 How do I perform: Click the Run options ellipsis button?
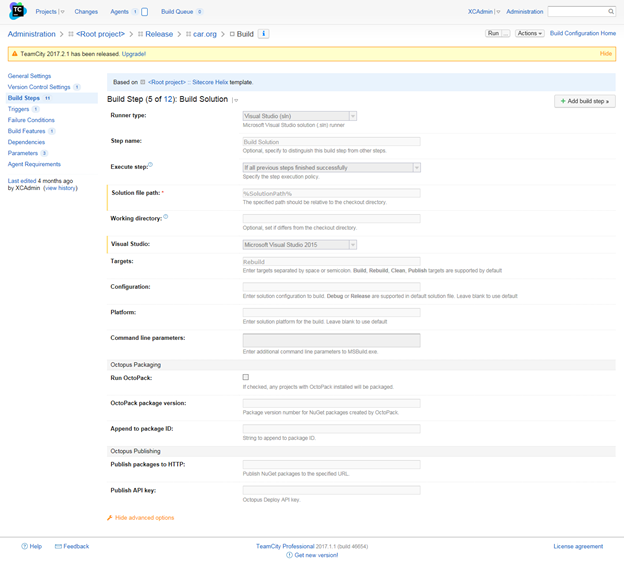(505, 33)
